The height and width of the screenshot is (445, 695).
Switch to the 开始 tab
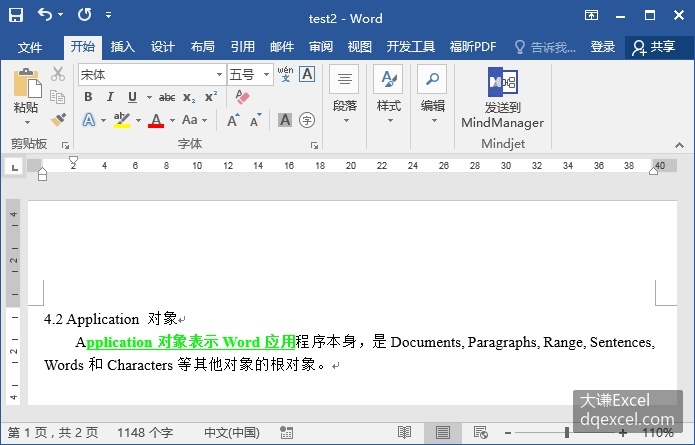pos(83,47)
